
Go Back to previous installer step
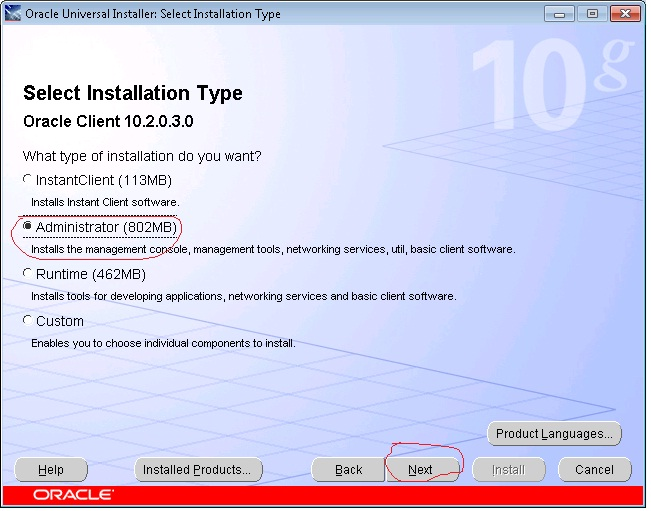pyautogui.click(x=349, y=472)
